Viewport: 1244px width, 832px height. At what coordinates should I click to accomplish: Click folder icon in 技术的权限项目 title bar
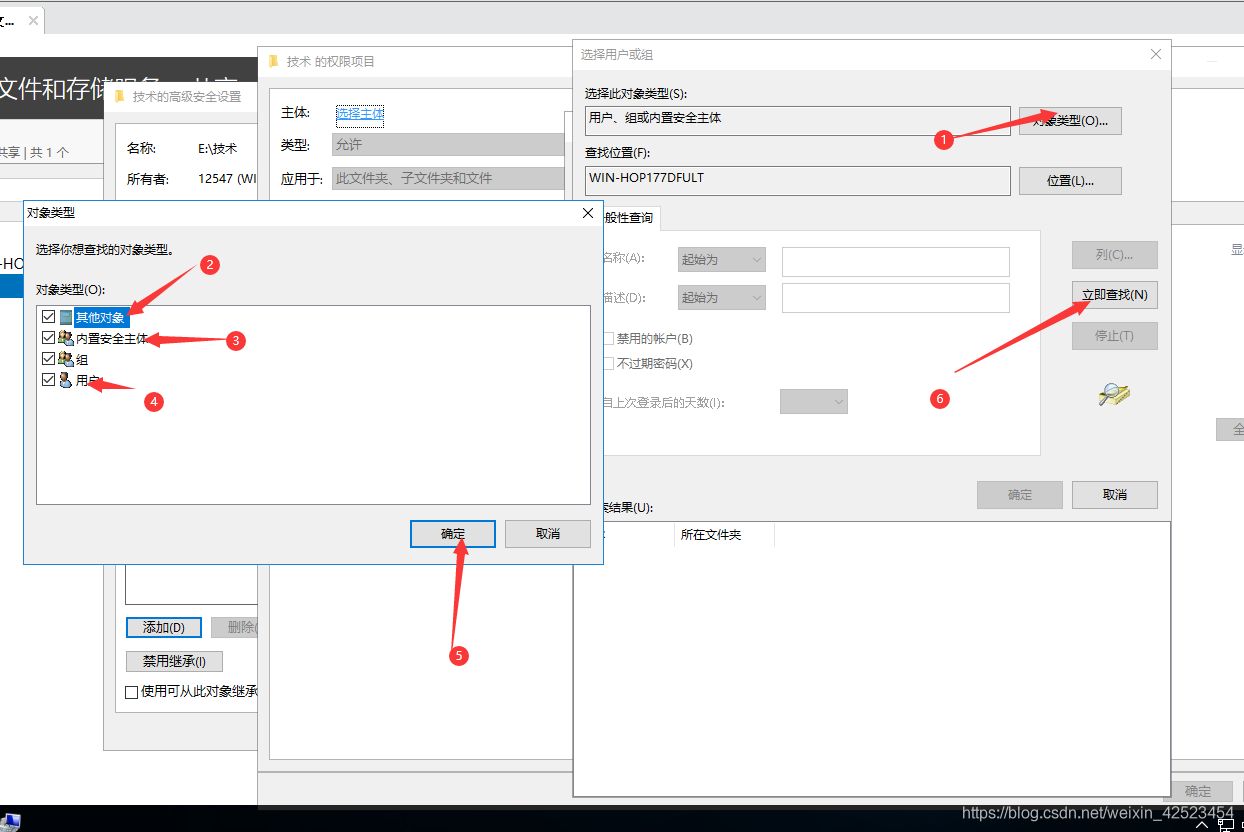click(x=274, y=61)
